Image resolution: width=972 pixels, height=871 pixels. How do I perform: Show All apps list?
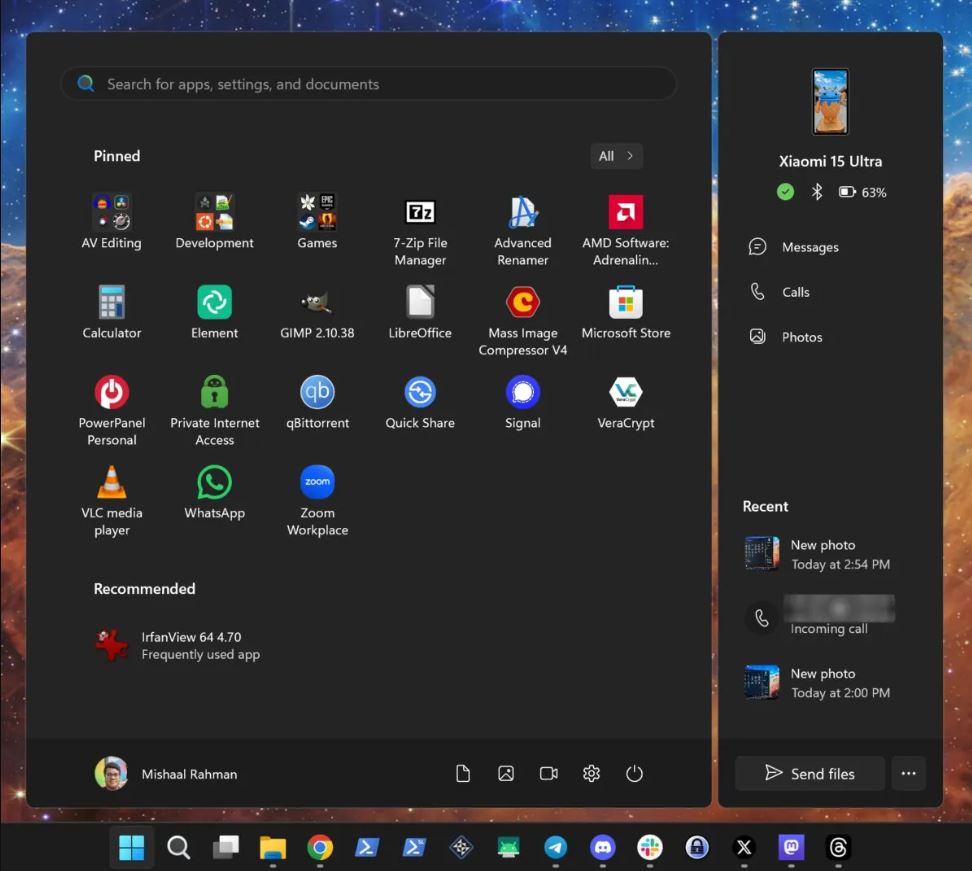click(615, 156)
